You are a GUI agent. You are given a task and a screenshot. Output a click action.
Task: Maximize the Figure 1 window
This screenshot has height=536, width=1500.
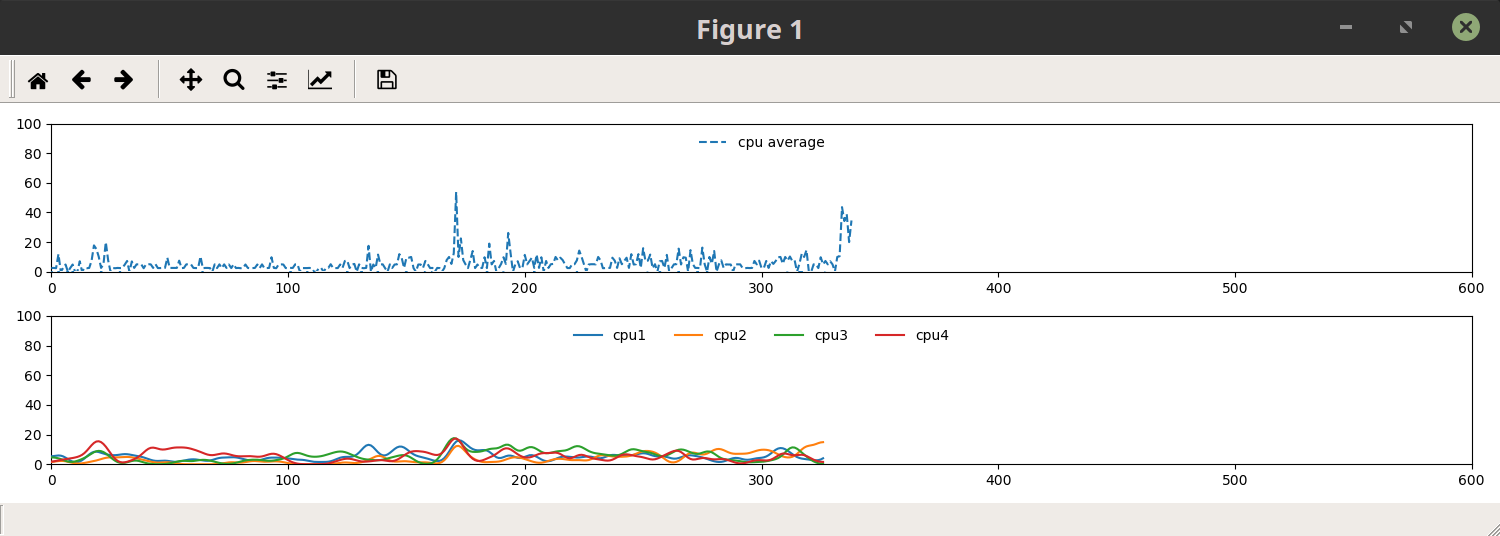[1406, 27]
